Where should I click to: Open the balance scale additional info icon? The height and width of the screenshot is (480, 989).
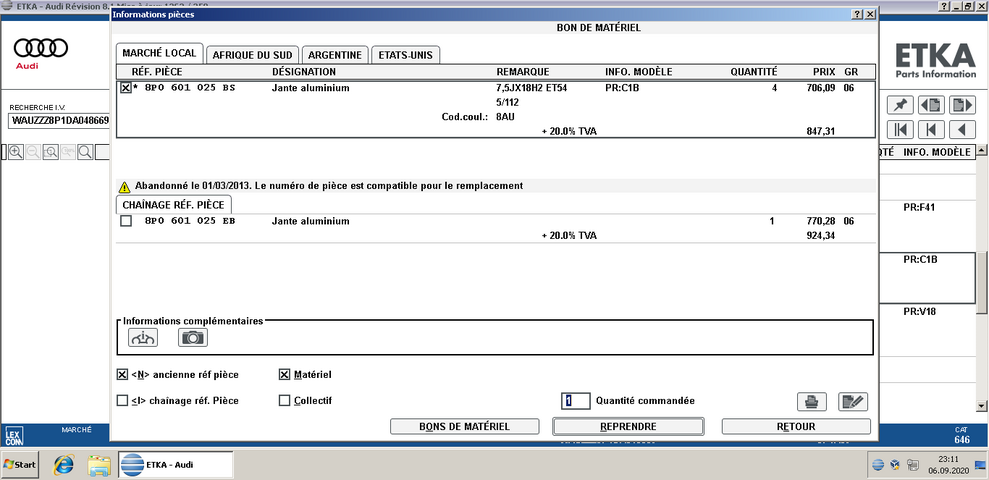[x=143, y=338]
